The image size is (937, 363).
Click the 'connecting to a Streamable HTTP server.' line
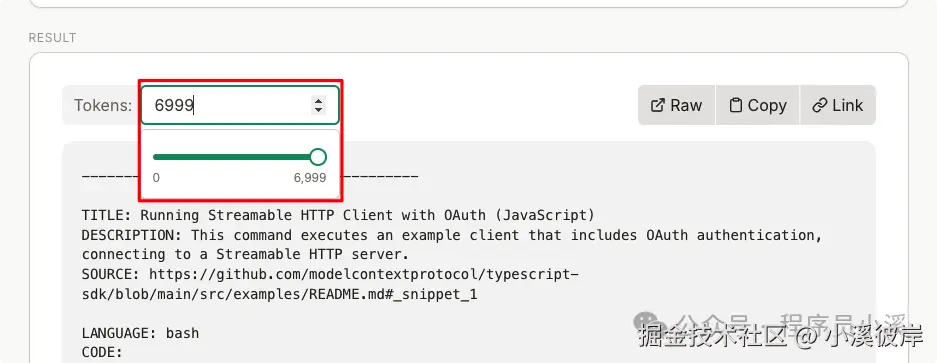pyautogui.click(x=246, y=255)
